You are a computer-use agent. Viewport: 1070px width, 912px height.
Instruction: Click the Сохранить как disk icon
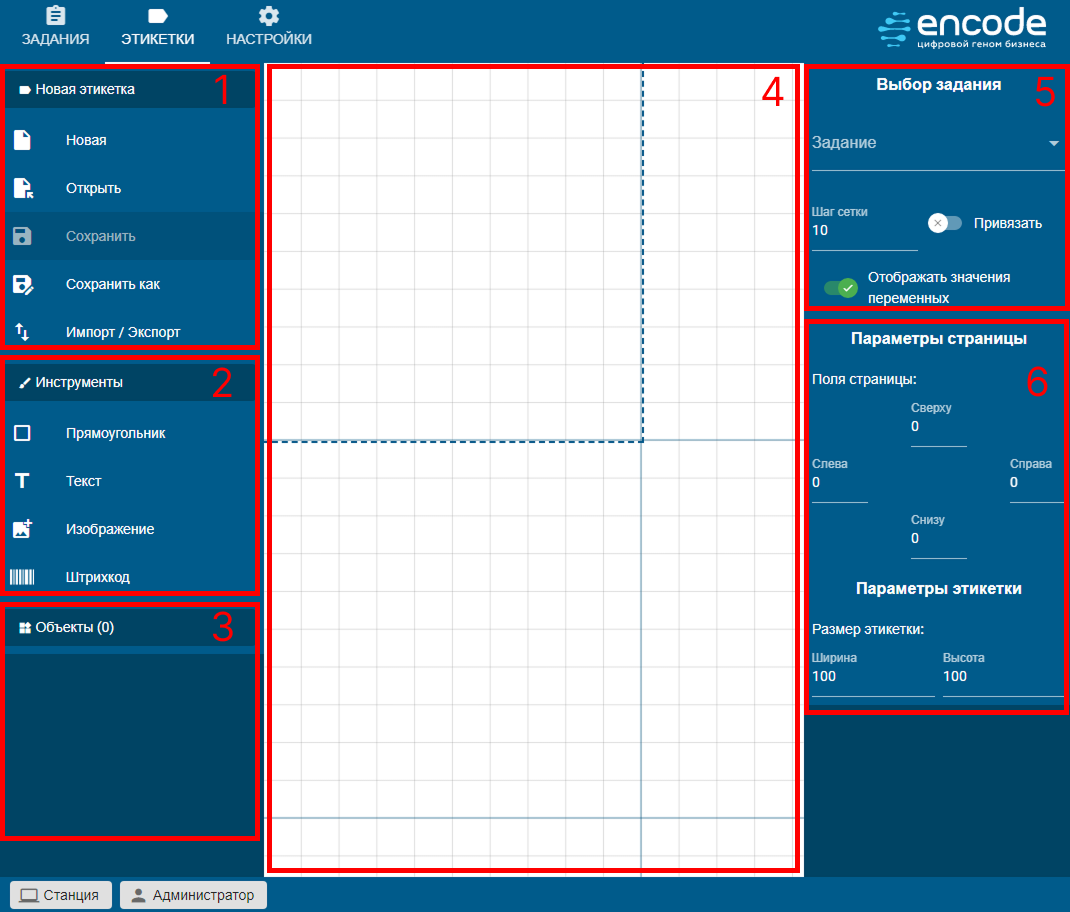click(x=22, y=284)
